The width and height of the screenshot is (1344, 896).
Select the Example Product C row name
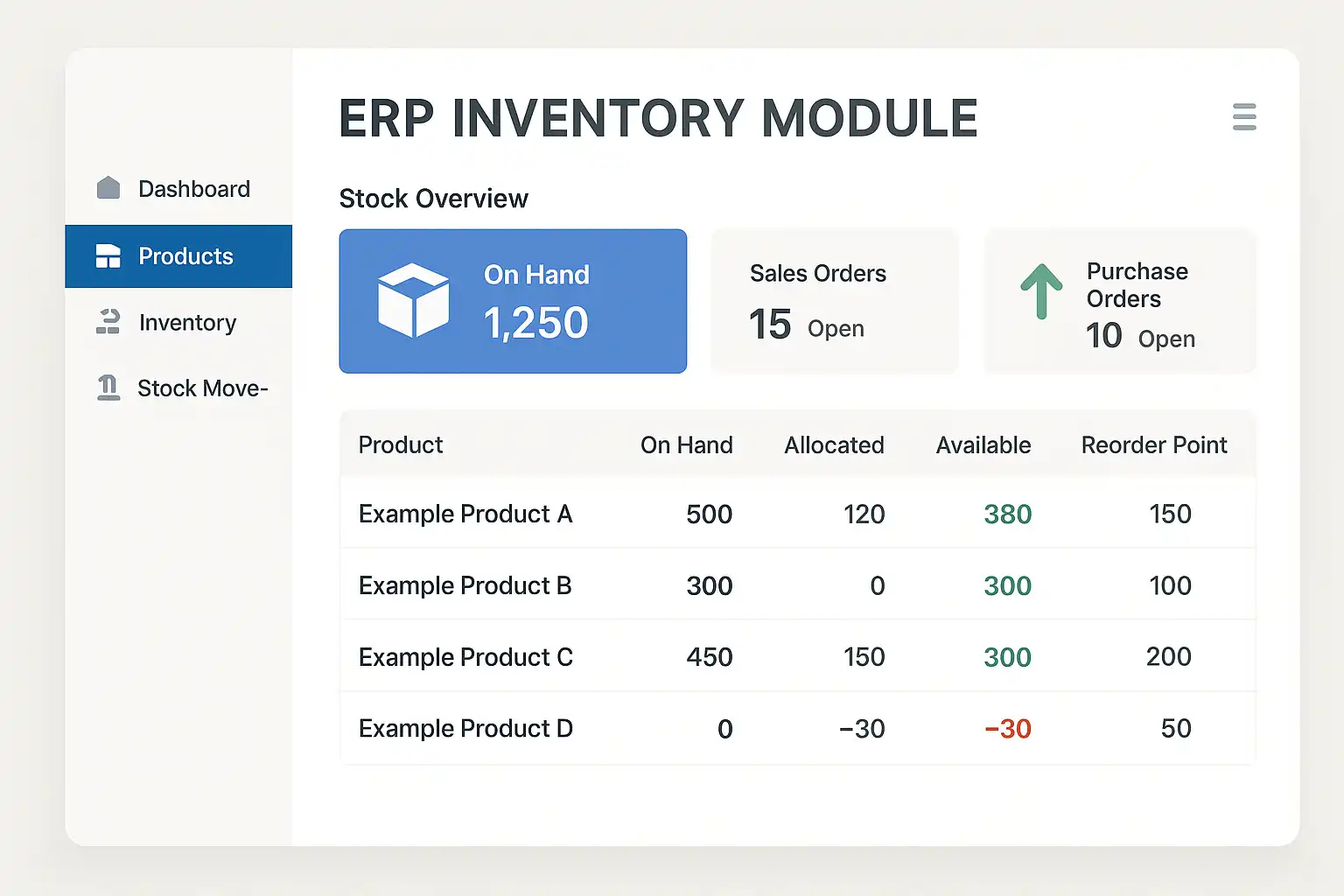pyautogui.click(x=465, y=657)
